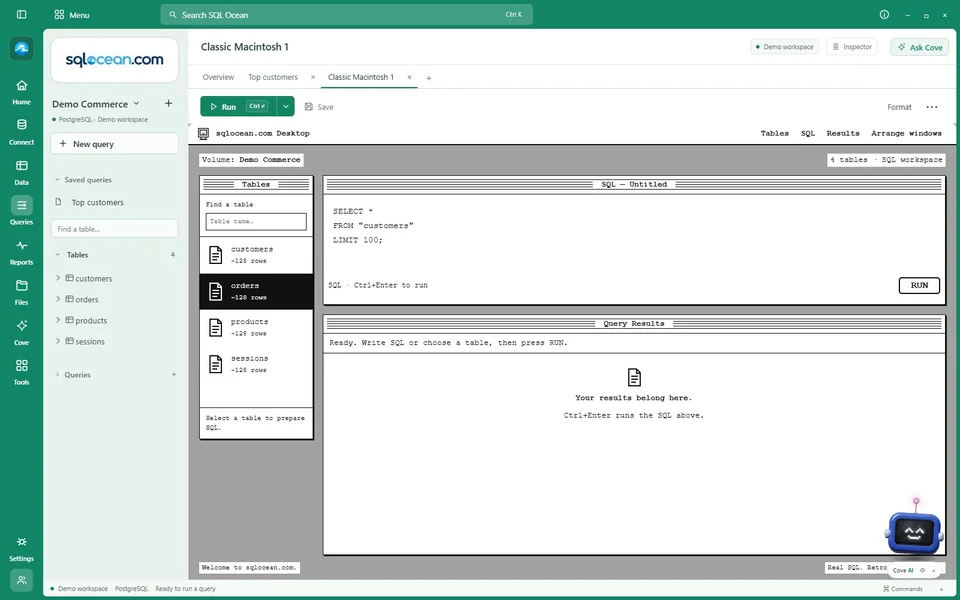Click the retro RUN button

[x=919, y=285]
